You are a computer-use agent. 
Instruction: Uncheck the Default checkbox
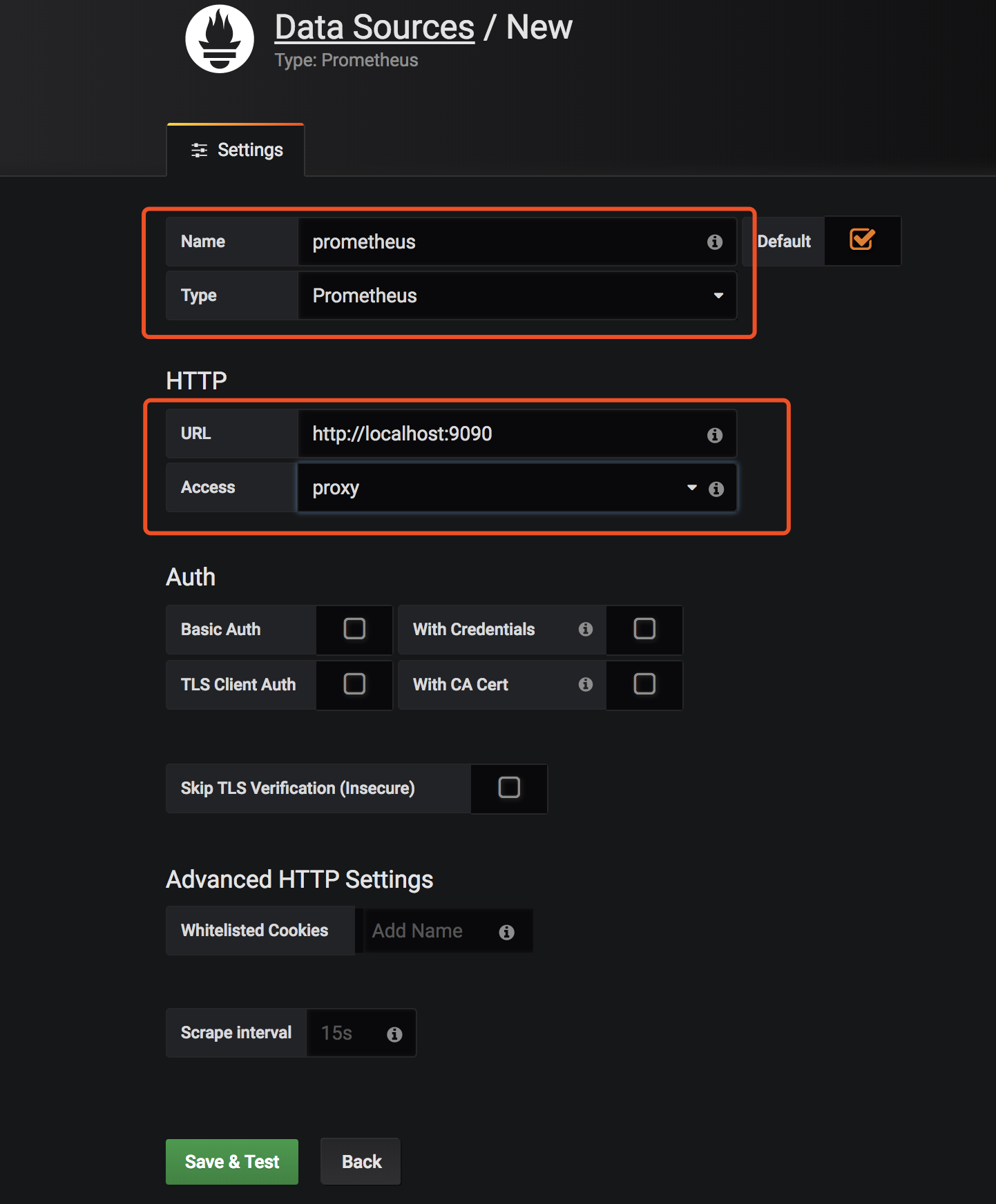point(862,240)
